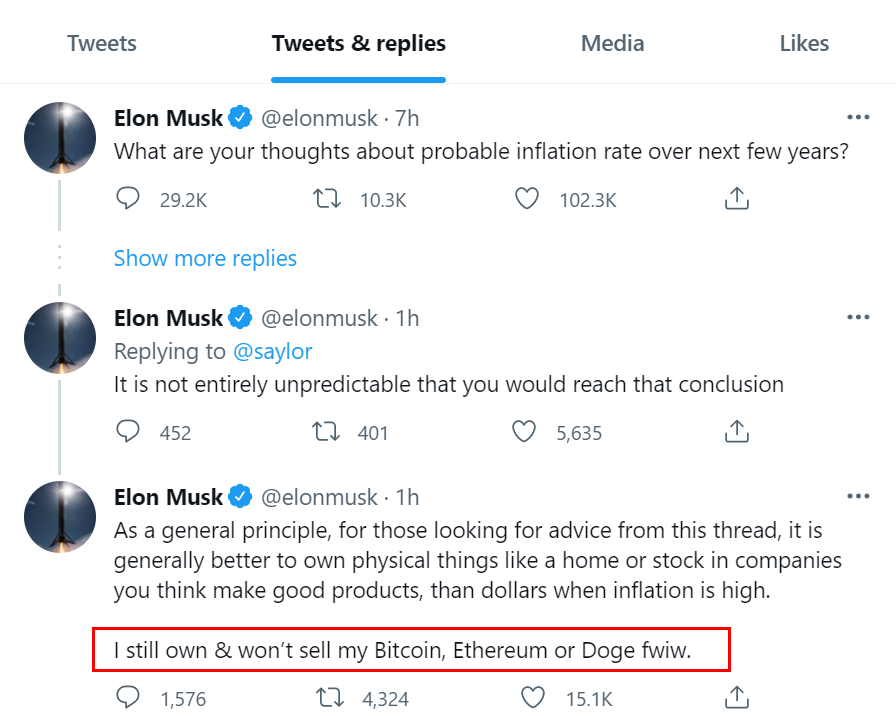This screenshot has width=896, height=723.
Task: Share the reply to @saylor tweet
Action: click(x=736, y=432)
